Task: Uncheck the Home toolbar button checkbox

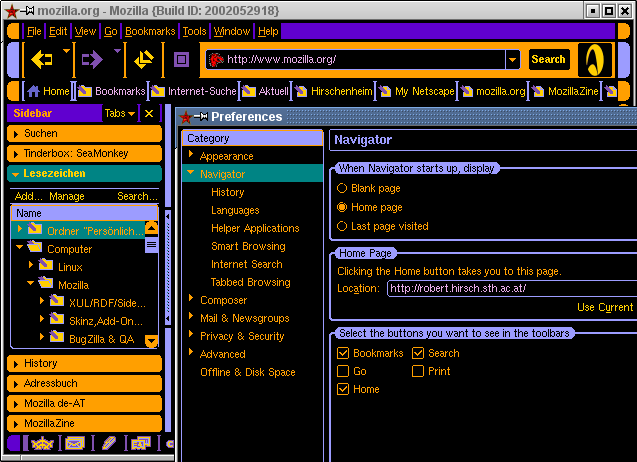Action: pyautogui.click(x=343, y=389)
